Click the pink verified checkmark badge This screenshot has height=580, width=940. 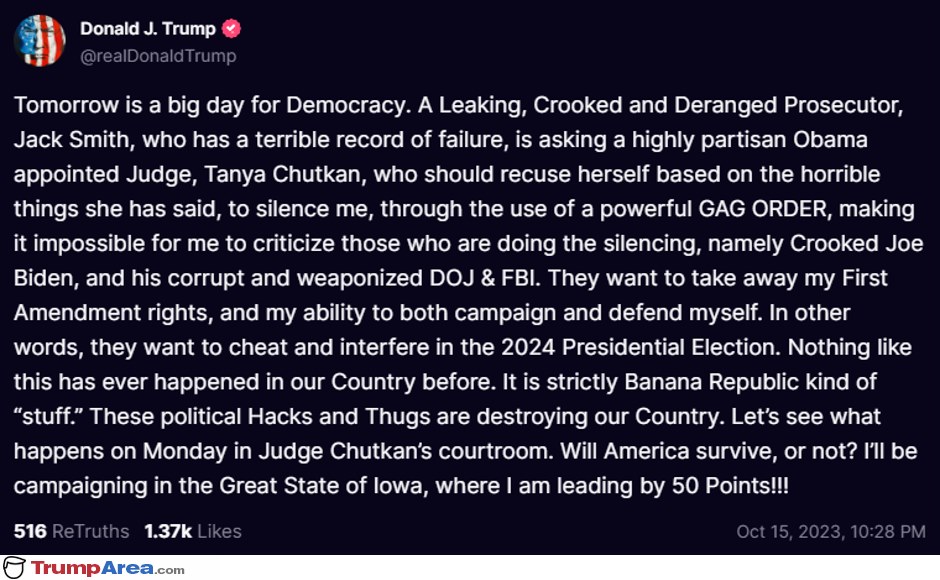point(231,29)
